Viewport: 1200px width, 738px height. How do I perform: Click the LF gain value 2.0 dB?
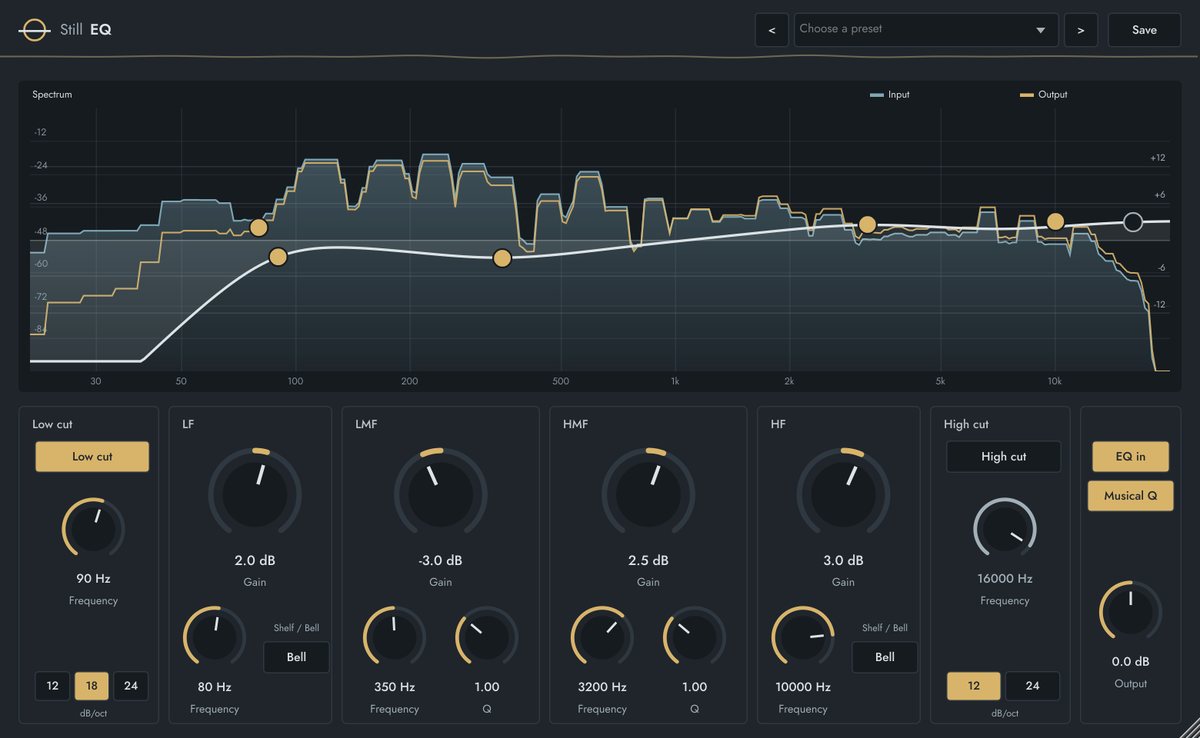tap(254, 561)
